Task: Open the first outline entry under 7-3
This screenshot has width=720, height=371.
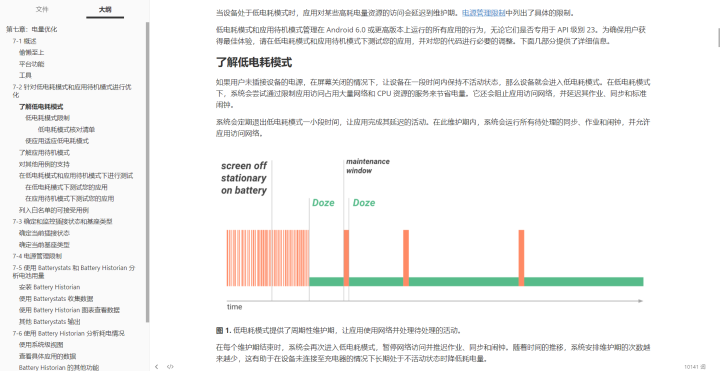Action: pyautogui.click(x=45, y=233)
